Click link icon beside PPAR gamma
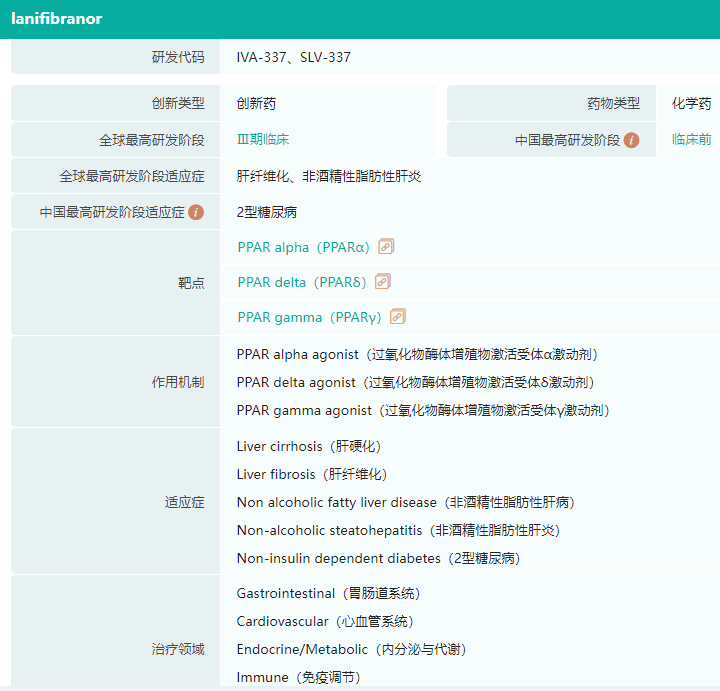This screenshot has width=720, height=691. click(397, 317)
